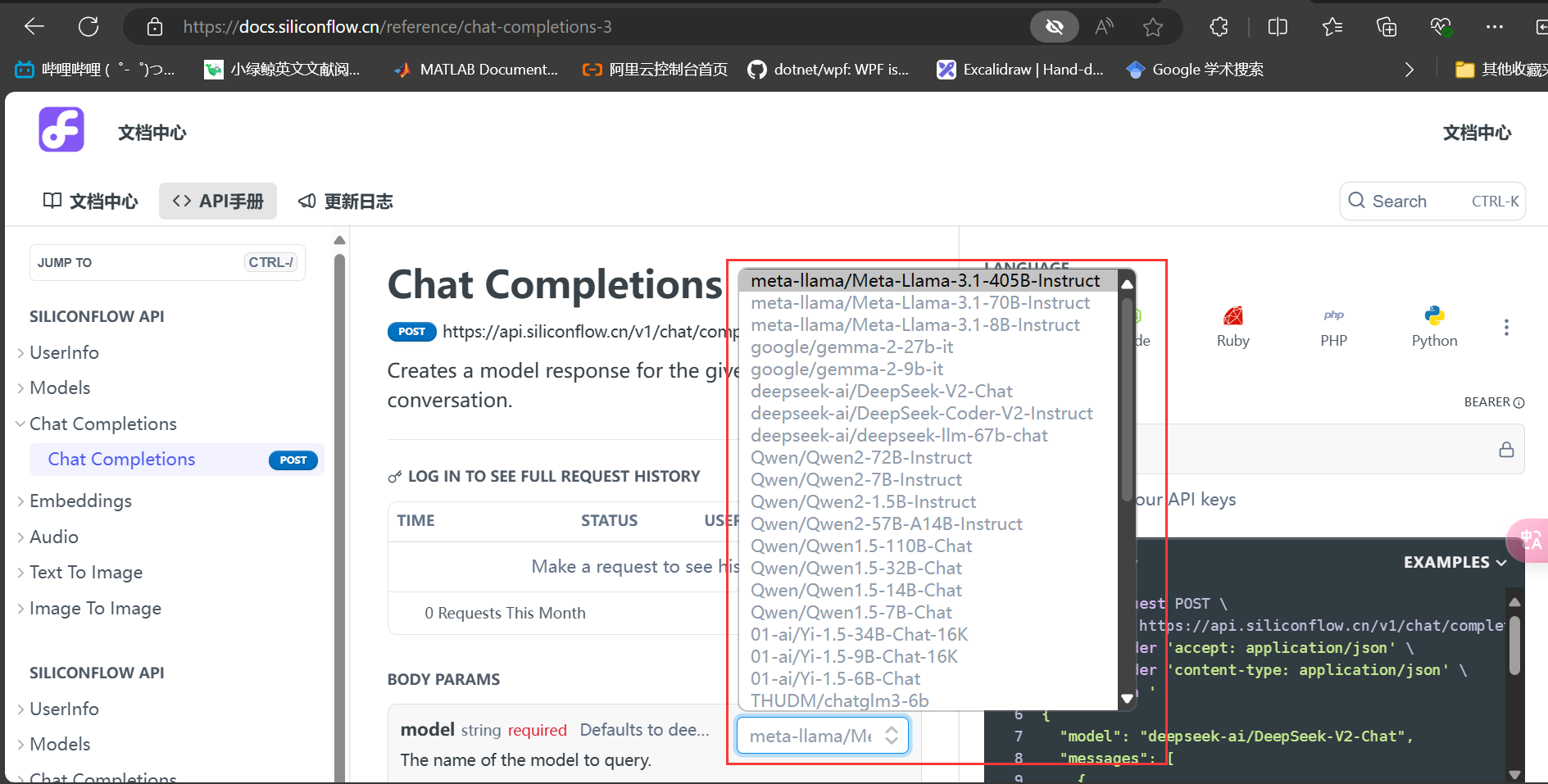The height and width of the screenshot is (784, 1548).
Task: Switch to the 更新日志 tab
Action: click(346, 201)
